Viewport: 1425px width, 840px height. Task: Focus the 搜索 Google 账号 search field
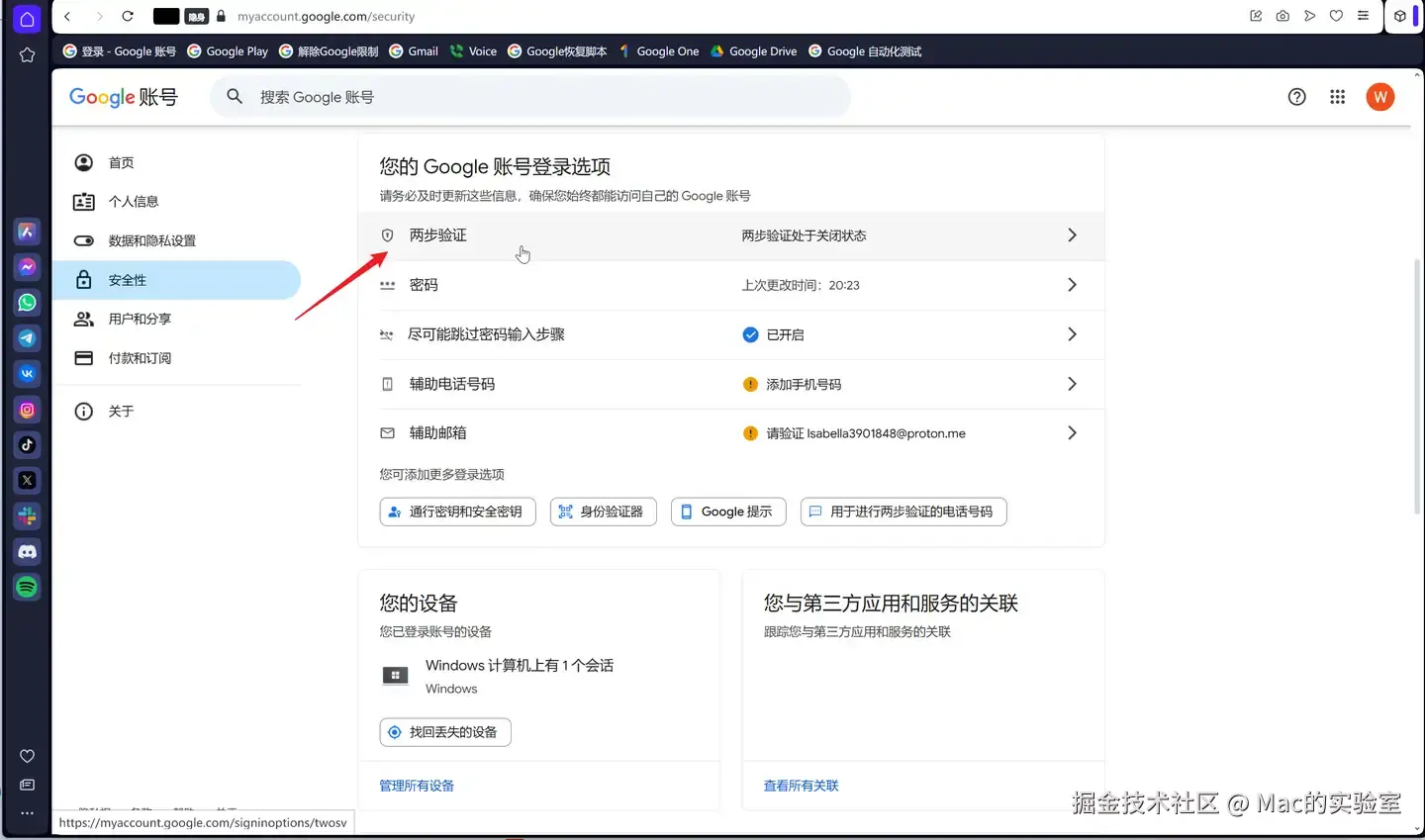(530, 97)
